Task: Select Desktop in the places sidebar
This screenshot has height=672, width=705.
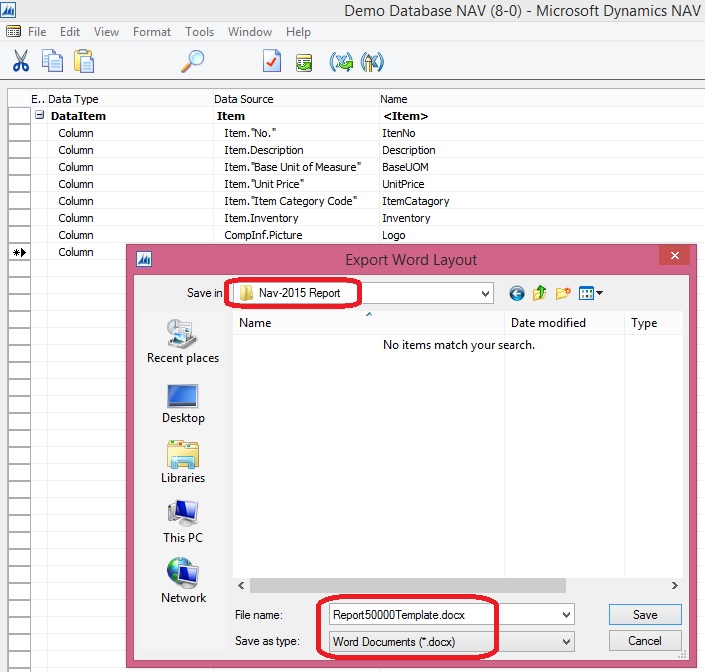Action: tap(183, 403)
